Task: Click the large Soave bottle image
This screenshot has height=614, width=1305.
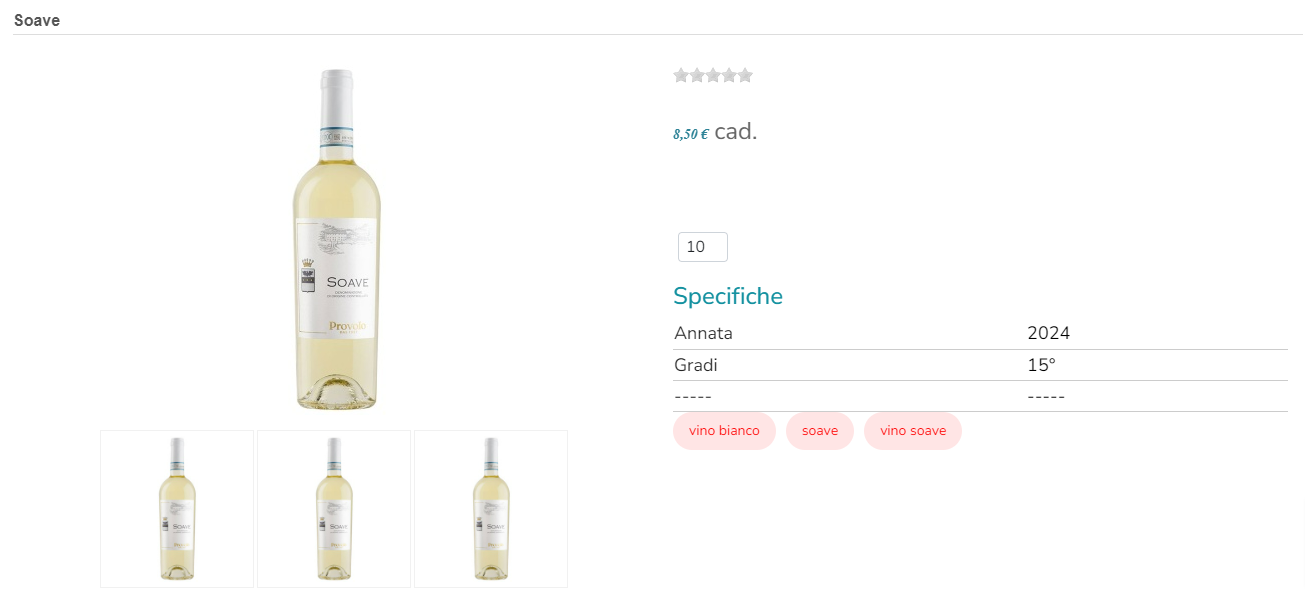Action: click(337, 240)
